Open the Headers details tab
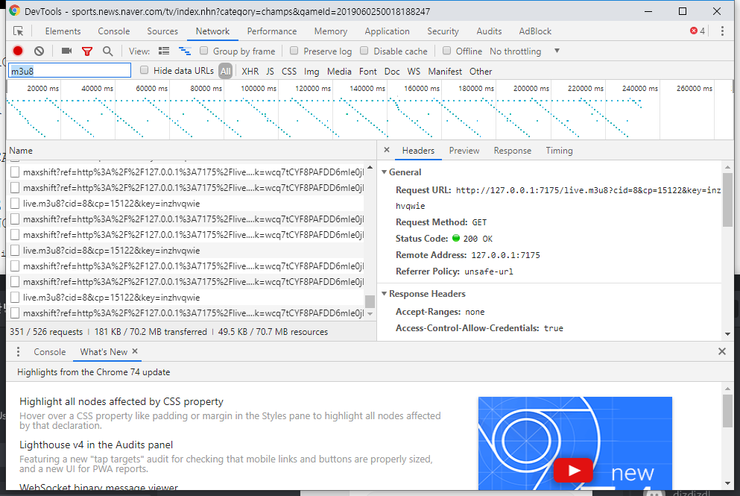 tap(418, 151)
